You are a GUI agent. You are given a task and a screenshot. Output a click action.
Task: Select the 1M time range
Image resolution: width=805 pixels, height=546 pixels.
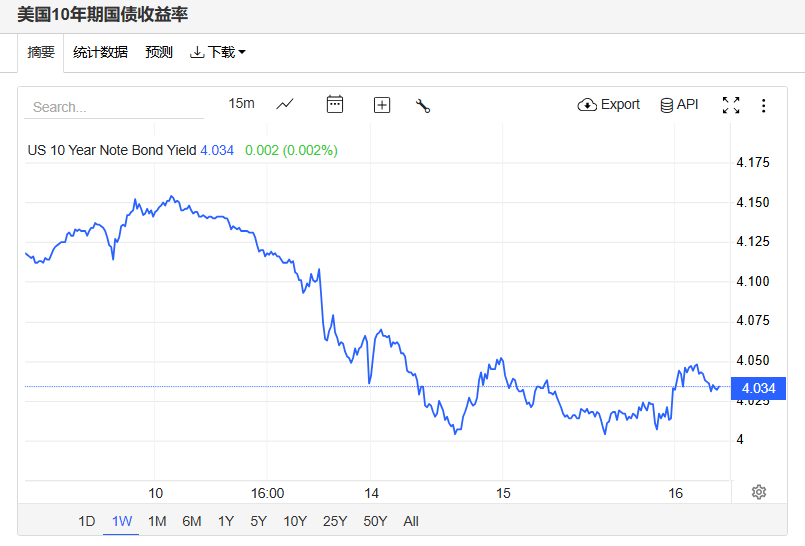[x=157, y=521]
